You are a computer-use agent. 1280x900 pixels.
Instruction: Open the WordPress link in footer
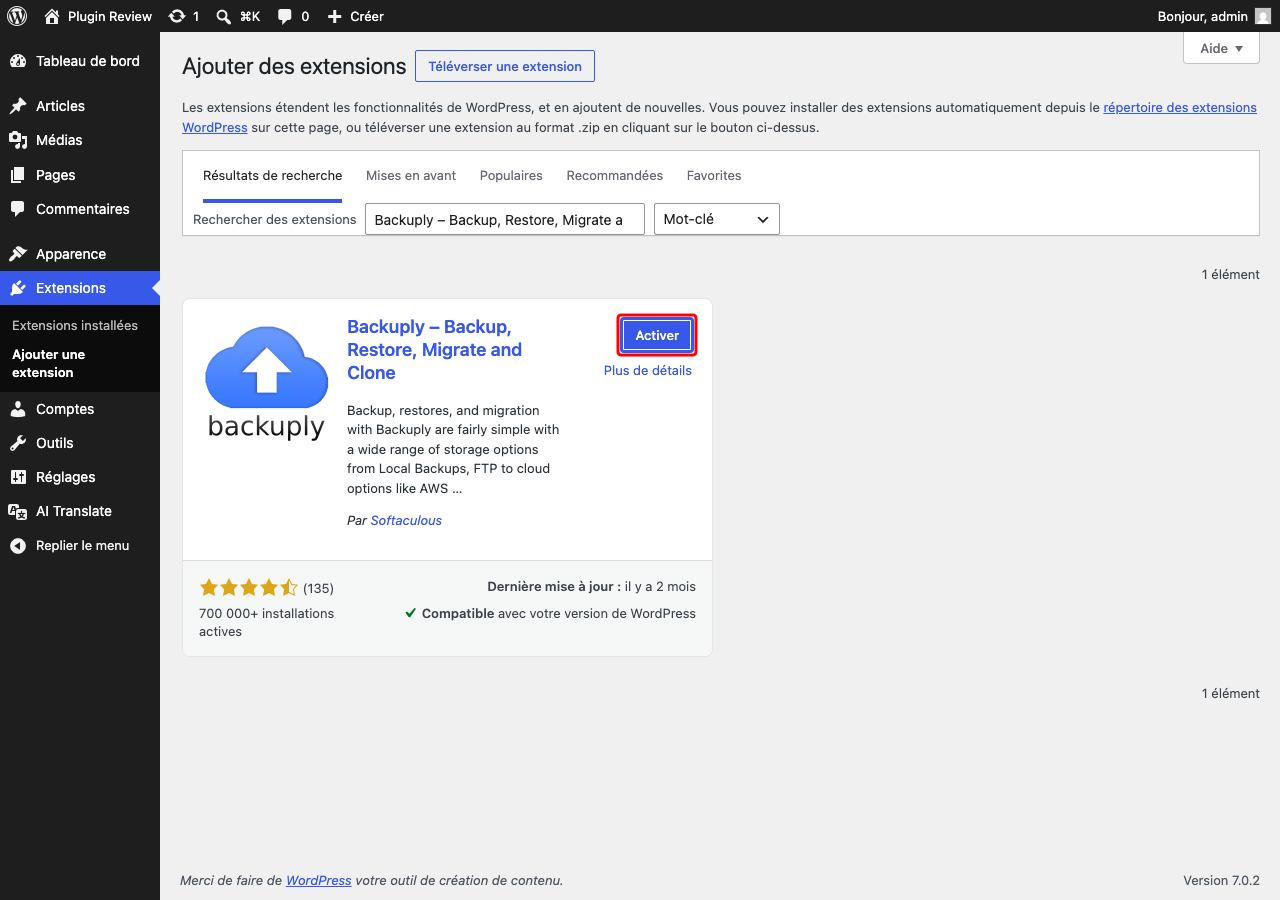tap(319, 880)
